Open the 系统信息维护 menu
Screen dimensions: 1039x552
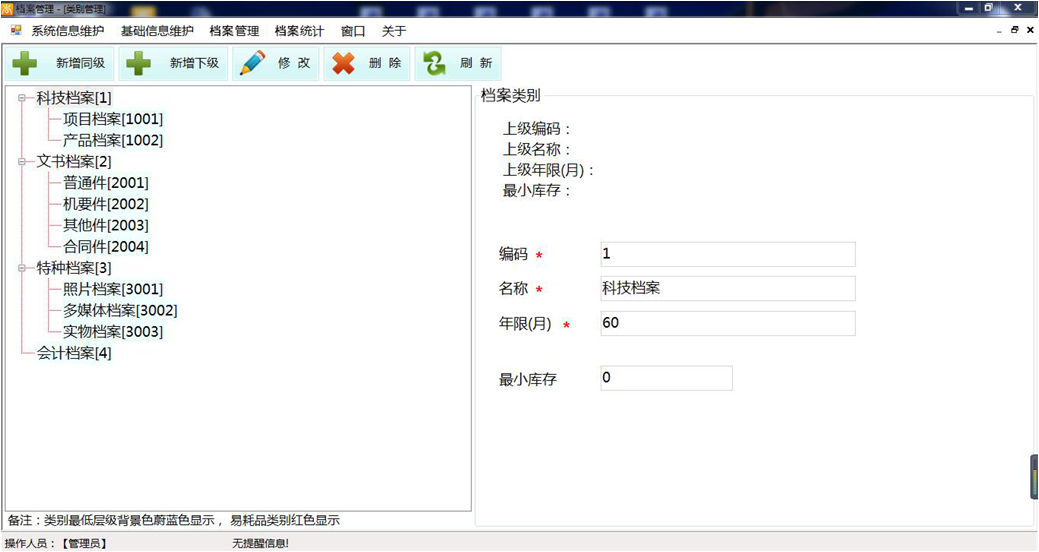coord(67,31)
